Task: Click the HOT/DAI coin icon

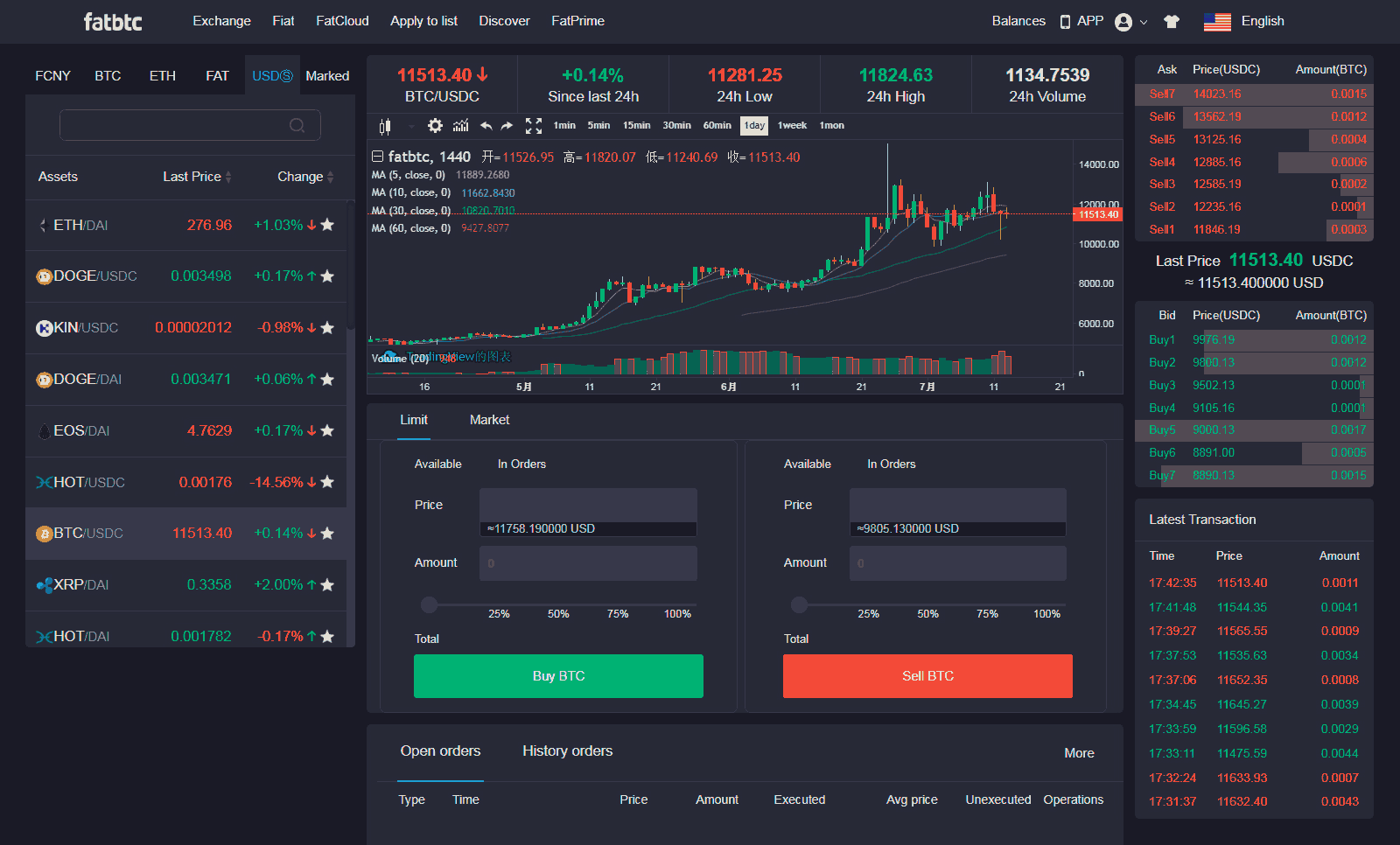Action: (45, 637)
